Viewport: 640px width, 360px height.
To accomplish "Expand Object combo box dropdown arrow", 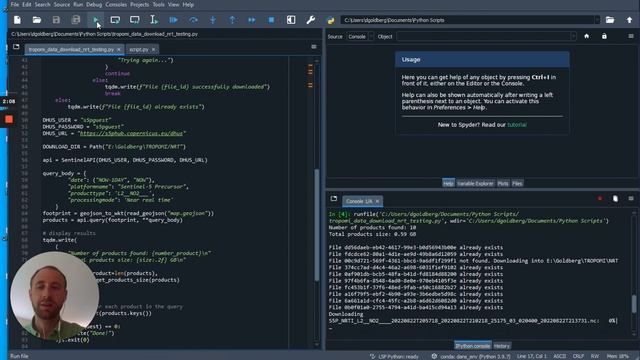I will (573, 36).
